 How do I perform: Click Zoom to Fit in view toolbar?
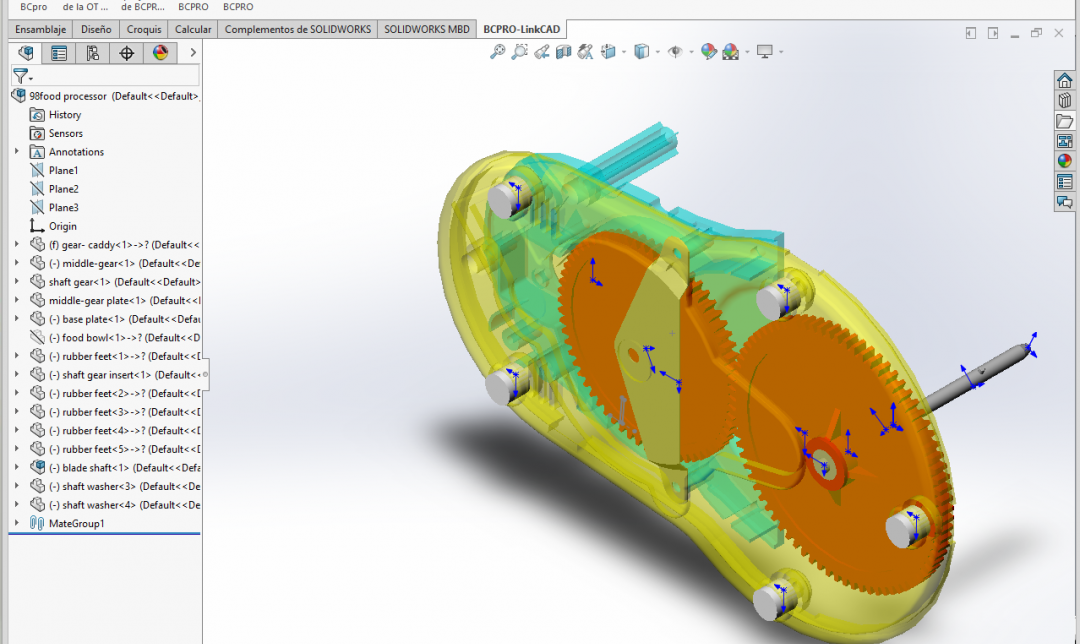497,52
